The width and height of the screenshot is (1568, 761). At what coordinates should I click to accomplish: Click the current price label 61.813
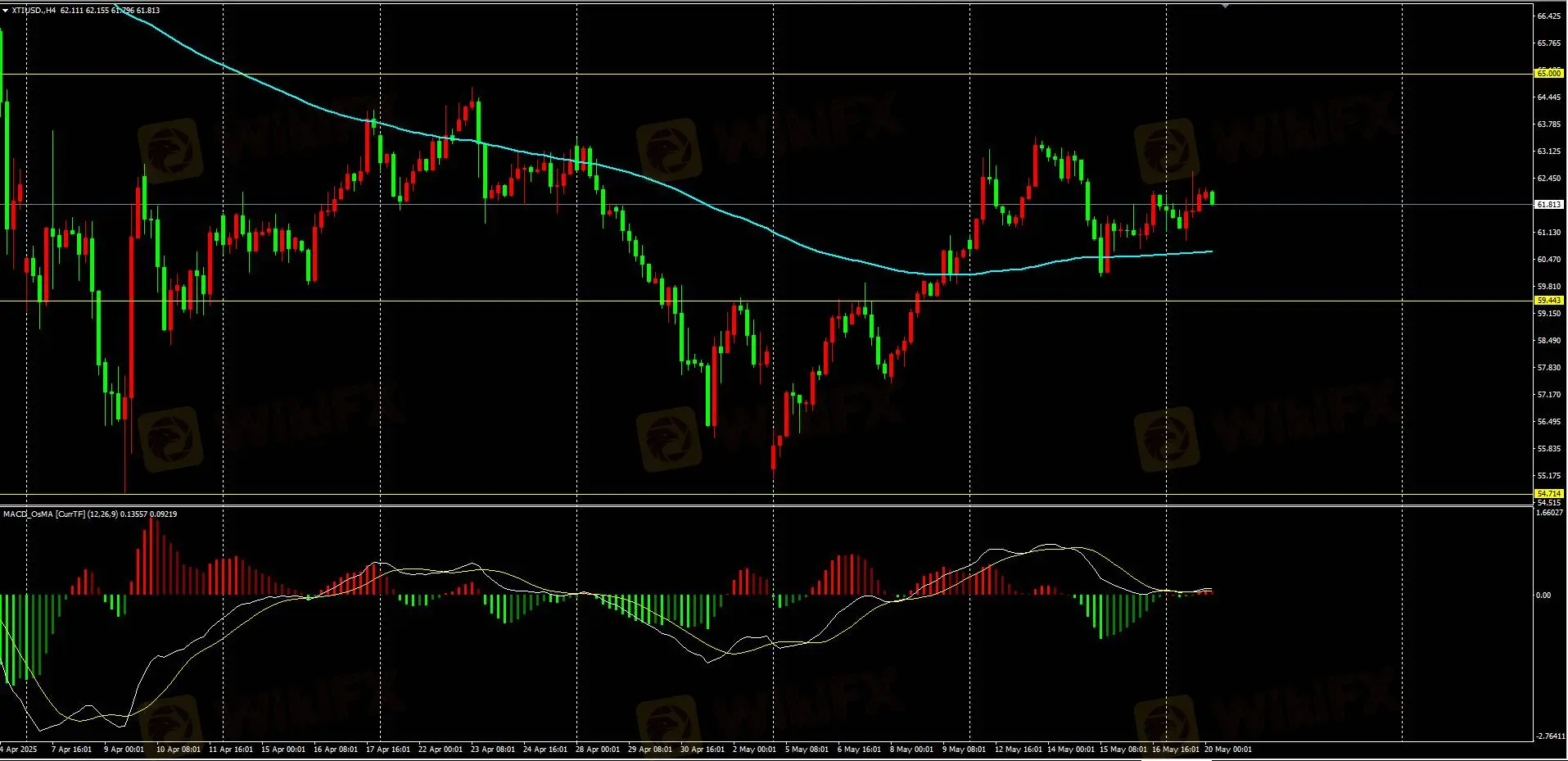point(1548,205)
